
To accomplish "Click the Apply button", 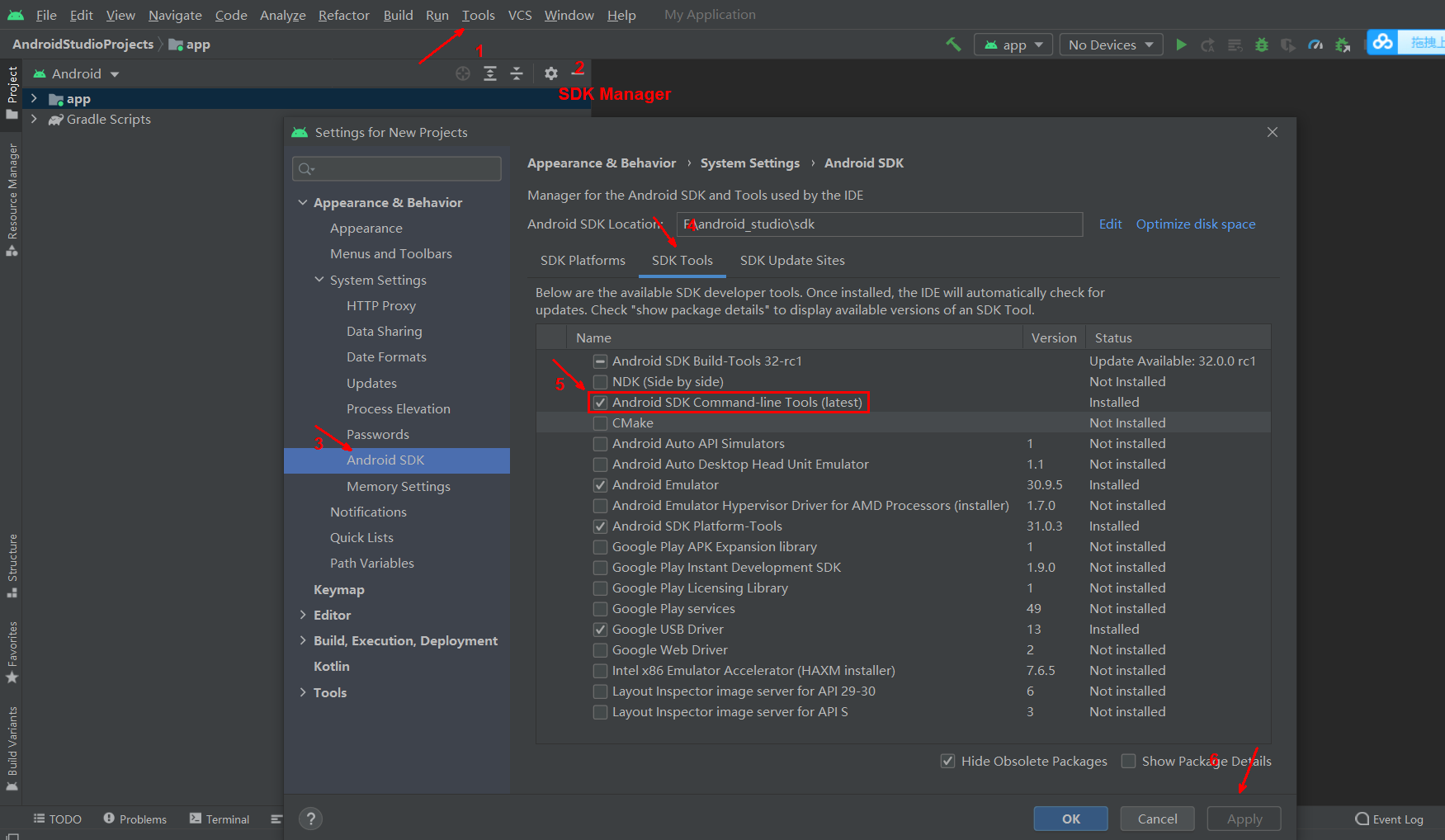I will [x=1244, y=819].
